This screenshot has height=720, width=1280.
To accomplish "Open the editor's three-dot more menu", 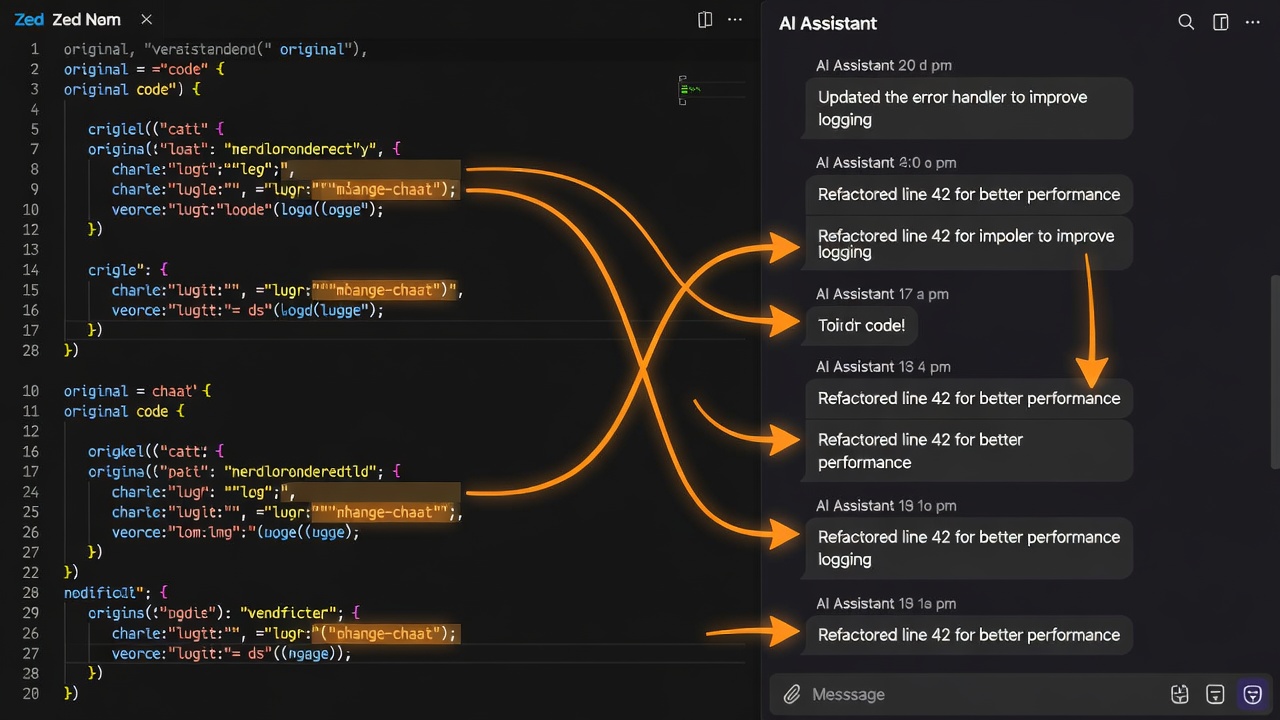I will [735, 20].
